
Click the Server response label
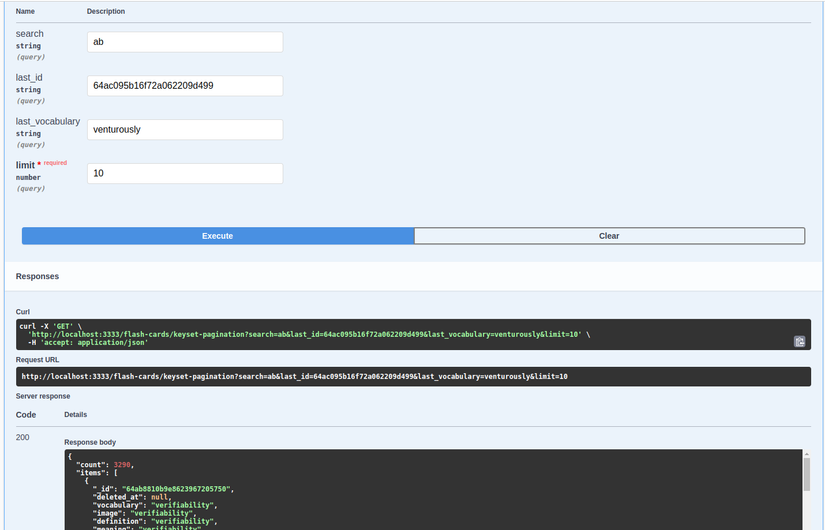coord(43,396)
